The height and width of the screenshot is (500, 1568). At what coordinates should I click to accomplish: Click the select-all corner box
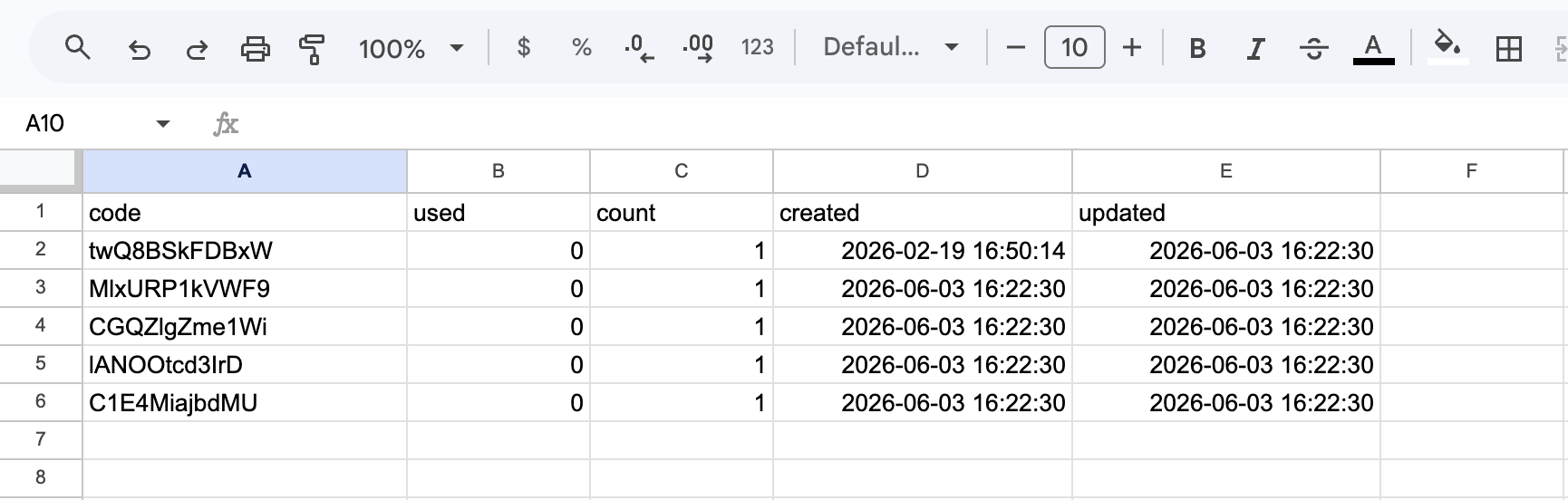point(38,169)
